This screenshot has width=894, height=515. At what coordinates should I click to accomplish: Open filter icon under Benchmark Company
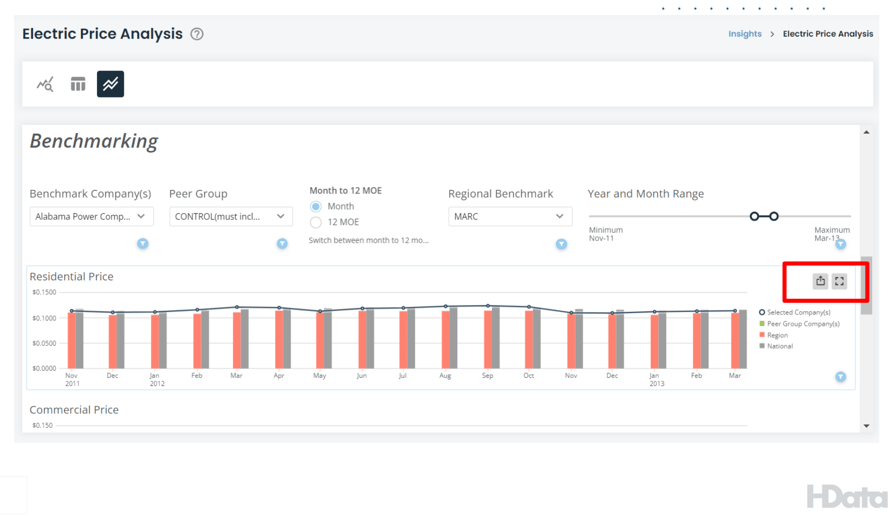point(143,244)
